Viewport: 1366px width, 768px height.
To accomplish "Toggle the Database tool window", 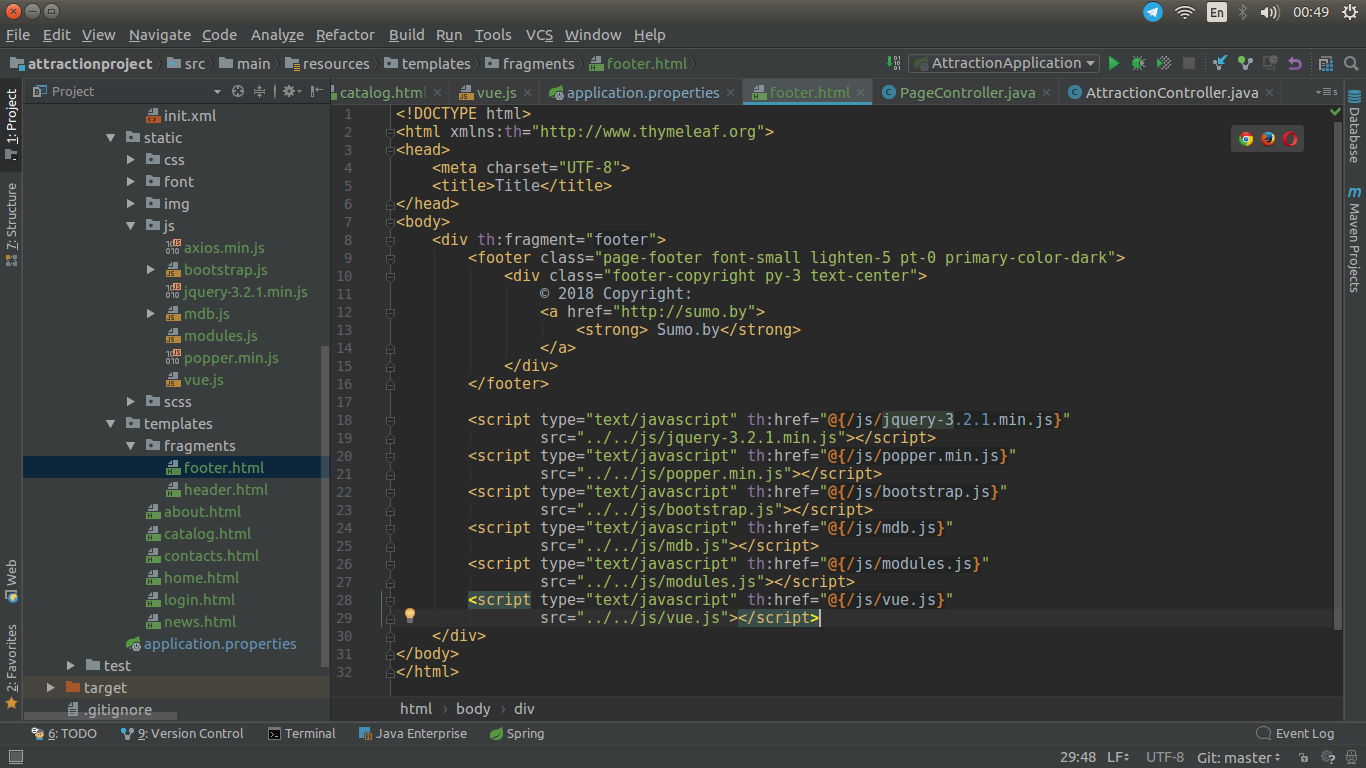I will (1354, 126).
